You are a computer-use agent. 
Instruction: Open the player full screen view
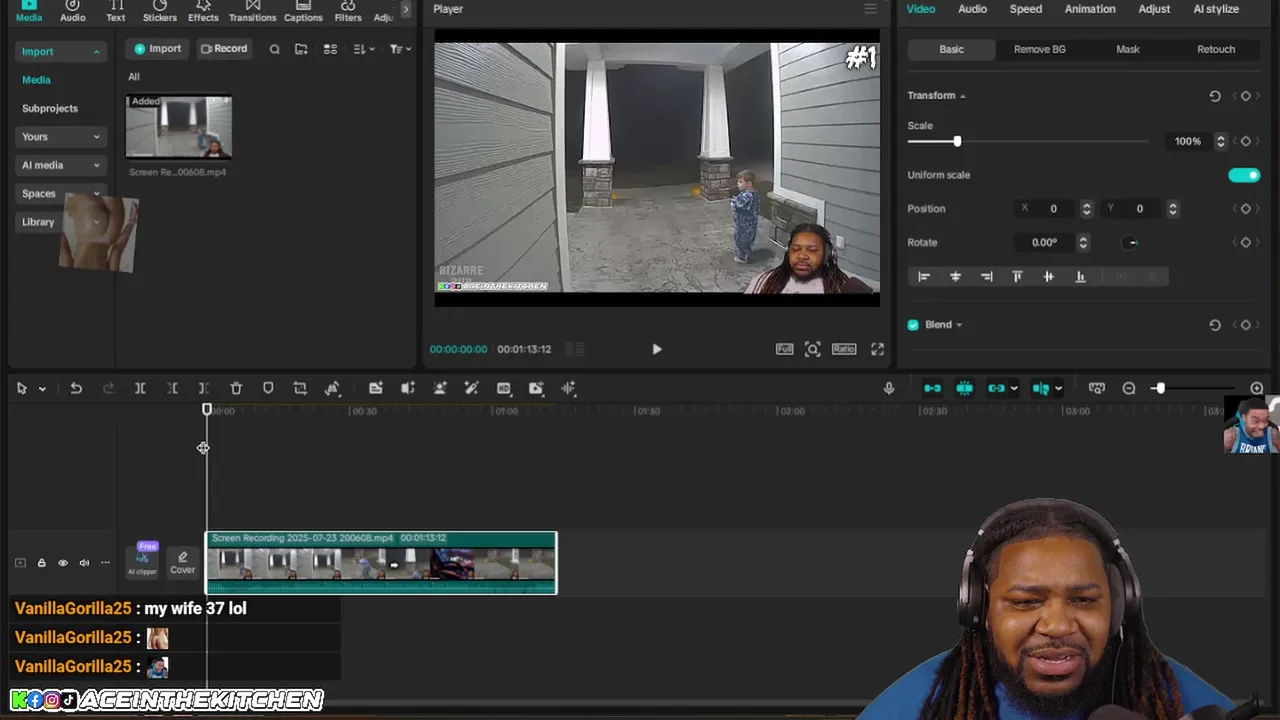[877, 349]
